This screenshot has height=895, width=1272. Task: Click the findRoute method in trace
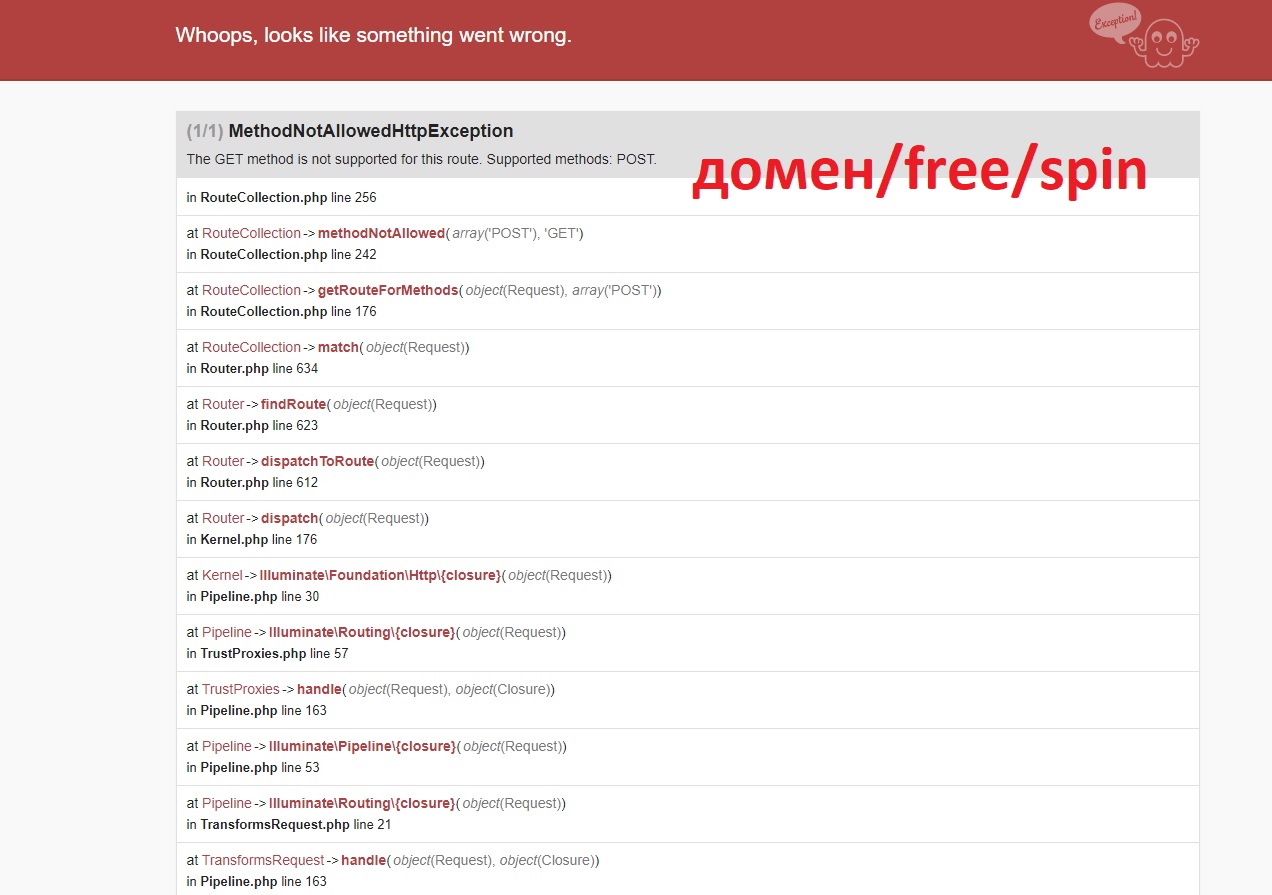click(x=293, y=404)
